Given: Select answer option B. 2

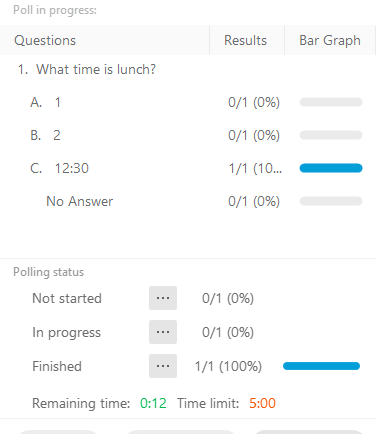Looking at the screenshot, I should pyautogui.click(x=45, y=135).
